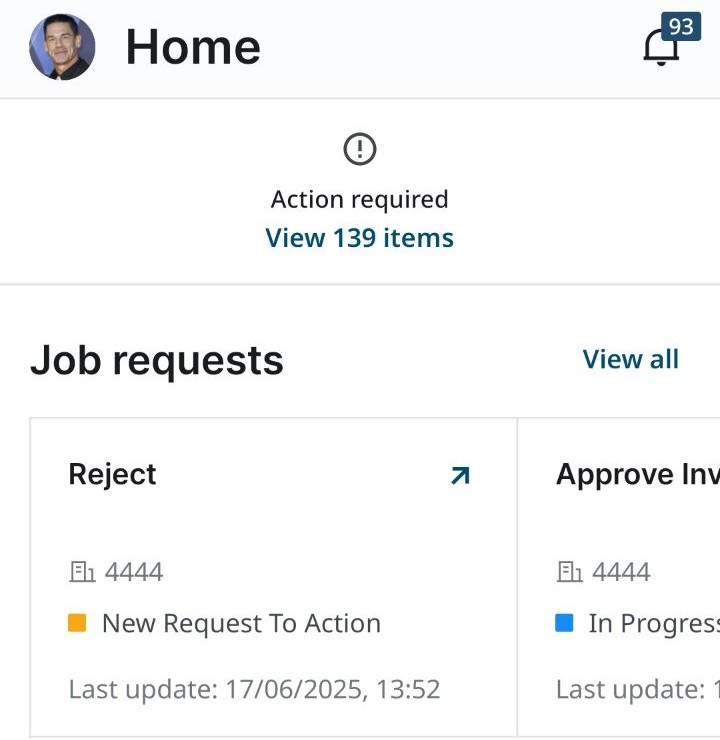The image size is (720, 740).
Task: Open the user profile avatar
Action: tap(62, 47)
